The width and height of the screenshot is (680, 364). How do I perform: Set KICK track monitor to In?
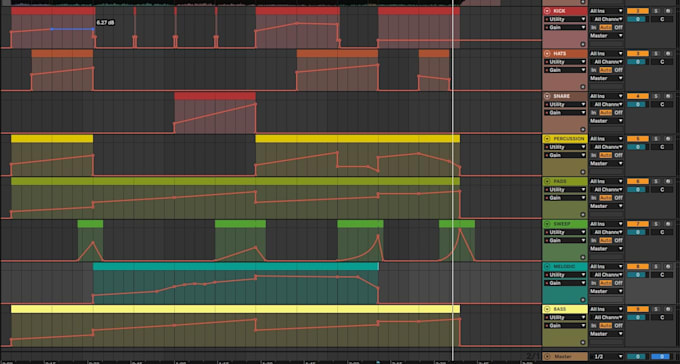593,27
